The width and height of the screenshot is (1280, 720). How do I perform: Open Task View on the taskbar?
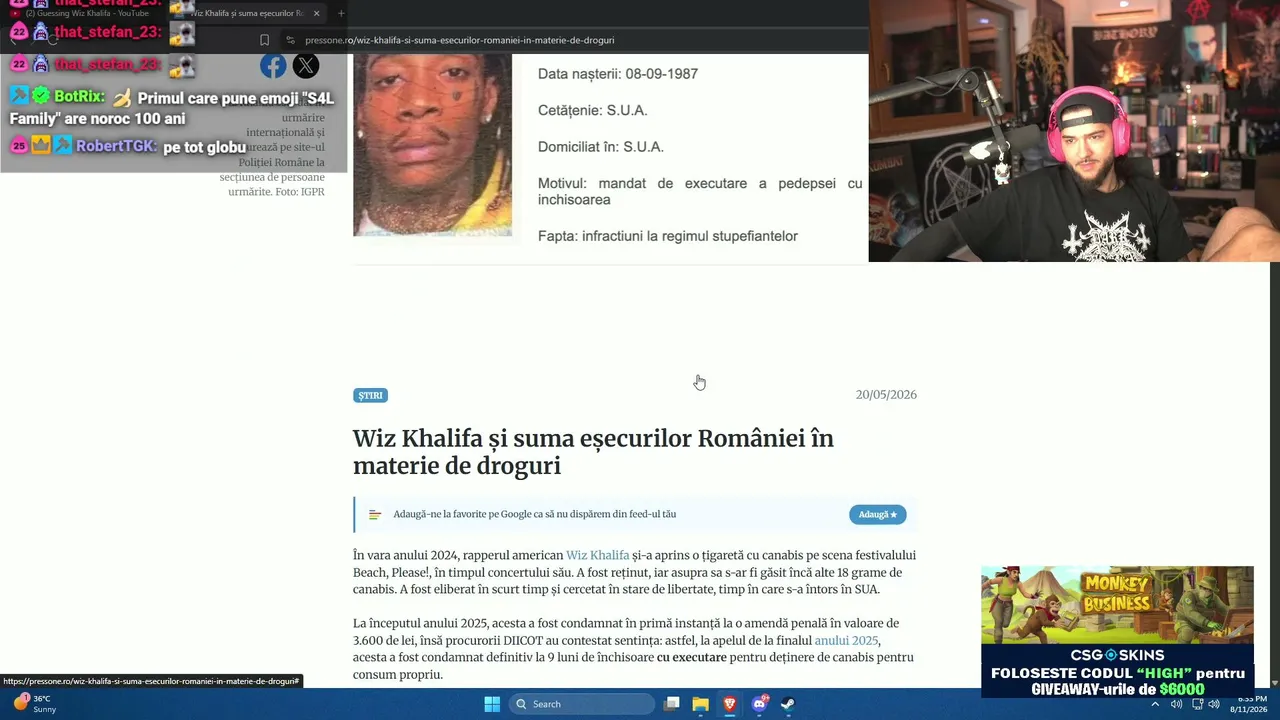point(672,704)
